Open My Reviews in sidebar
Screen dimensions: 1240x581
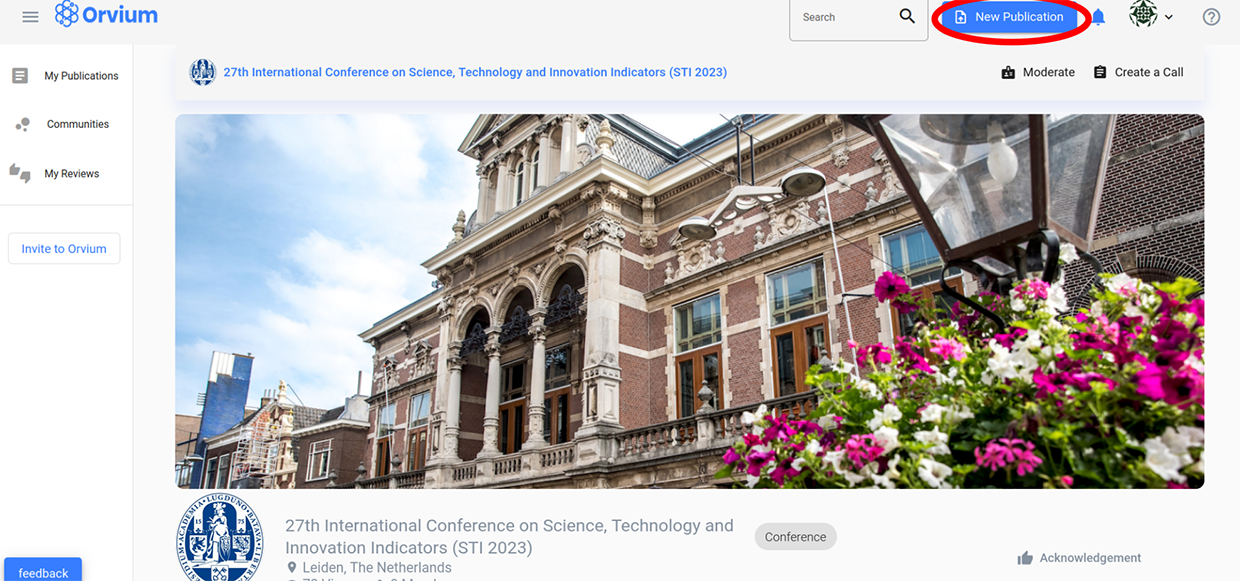tap(66, 173)
